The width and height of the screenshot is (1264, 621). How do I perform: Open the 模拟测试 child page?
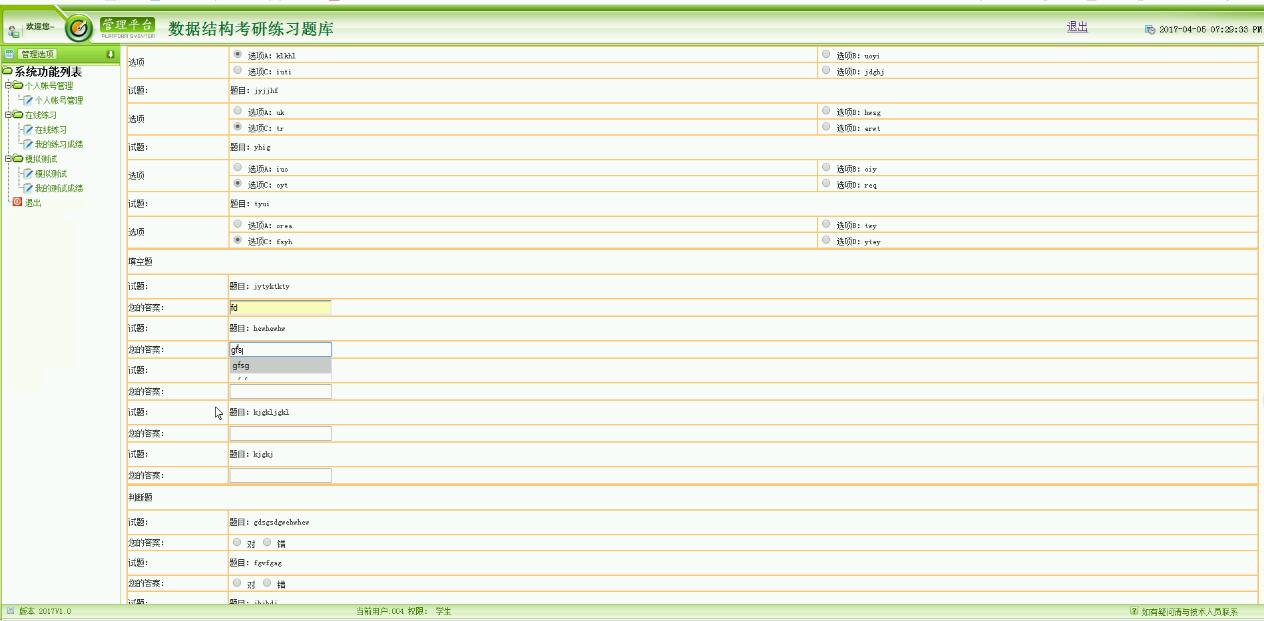51,174
